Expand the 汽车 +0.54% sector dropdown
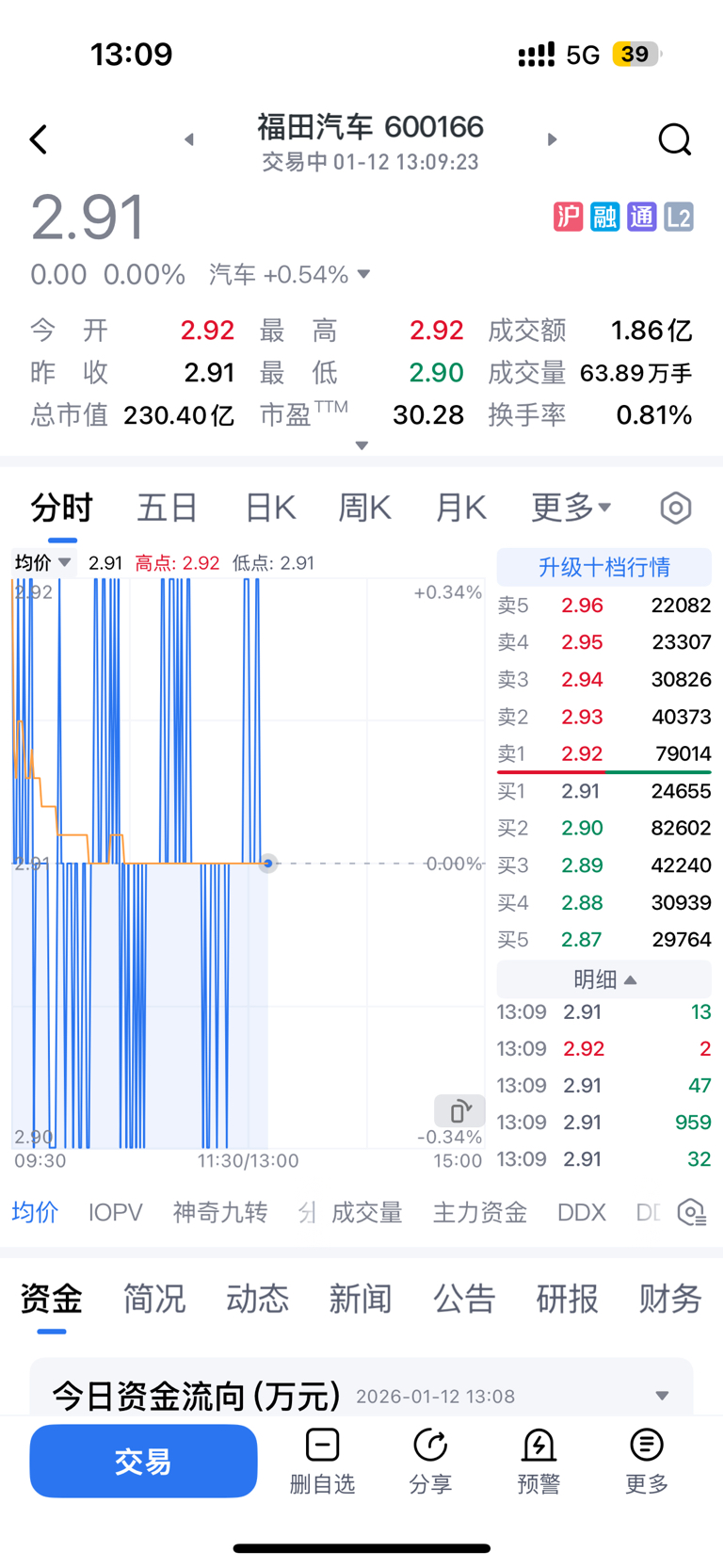724x1568 pixels. click(x=290, y=275)
